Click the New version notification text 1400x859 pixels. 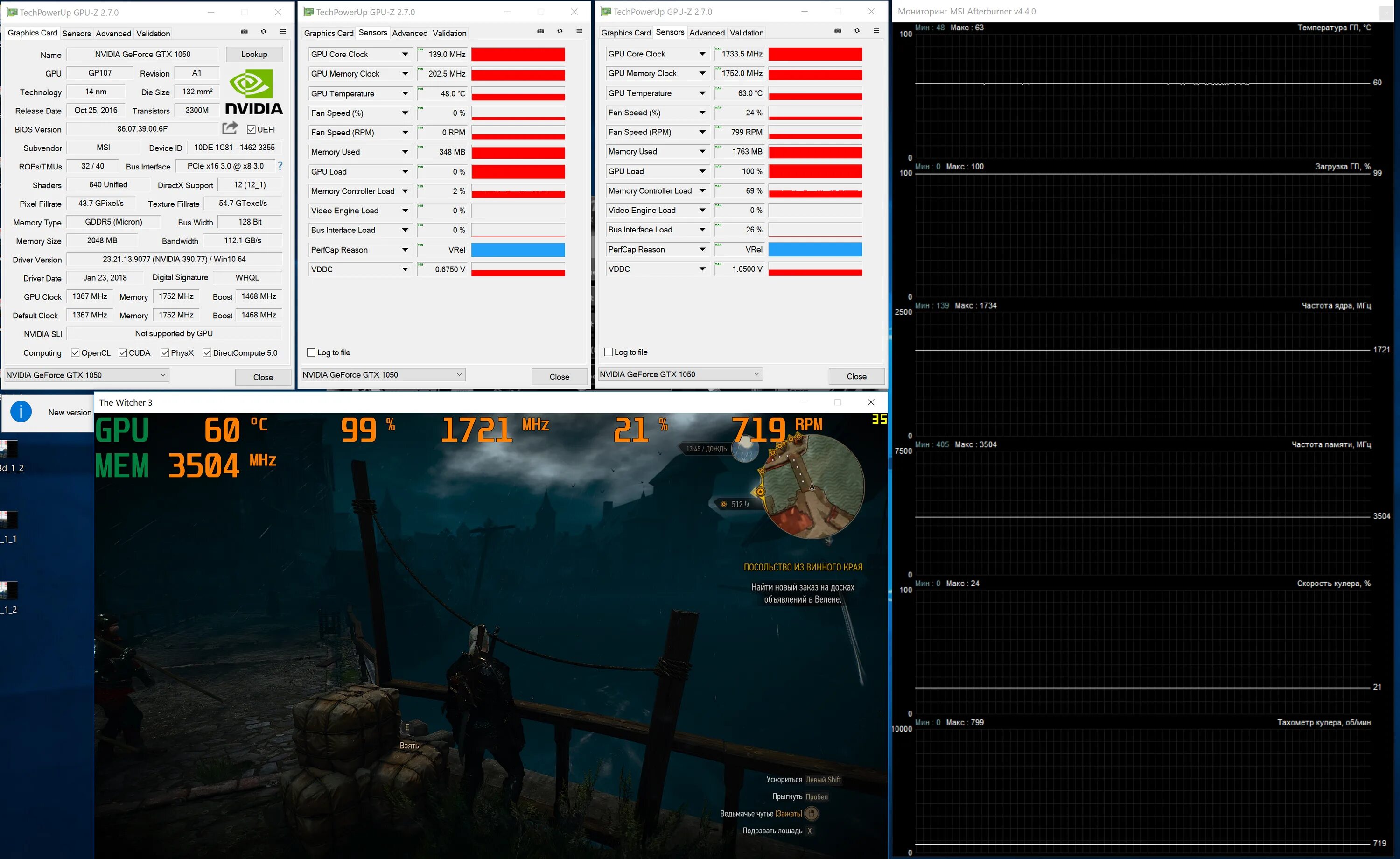70,412
